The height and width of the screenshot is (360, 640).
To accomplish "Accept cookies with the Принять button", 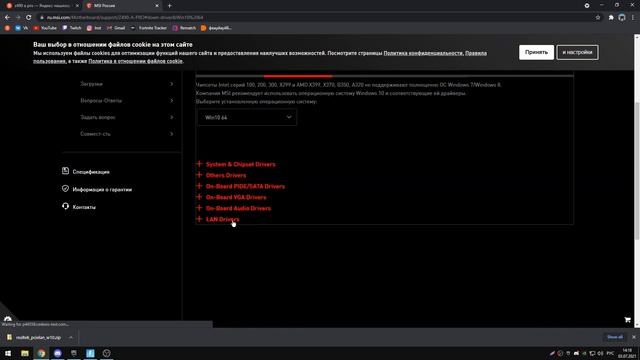I will click(x=536, y=52).
